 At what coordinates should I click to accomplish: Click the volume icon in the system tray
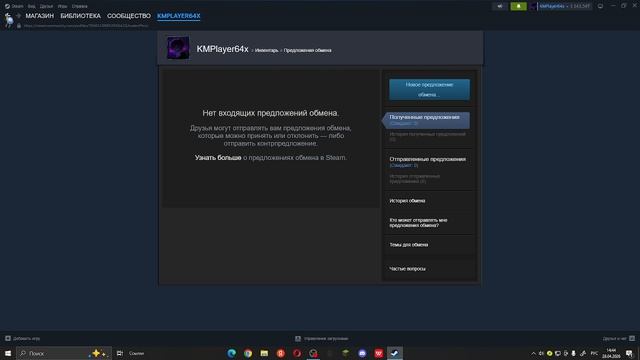[x=541, y=353]
